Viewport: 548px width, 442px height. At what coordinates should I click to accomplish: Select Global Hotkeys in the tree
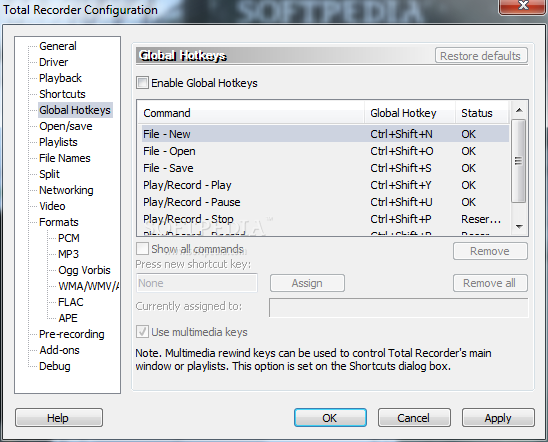pyautogui.click(x=75, y=110)
